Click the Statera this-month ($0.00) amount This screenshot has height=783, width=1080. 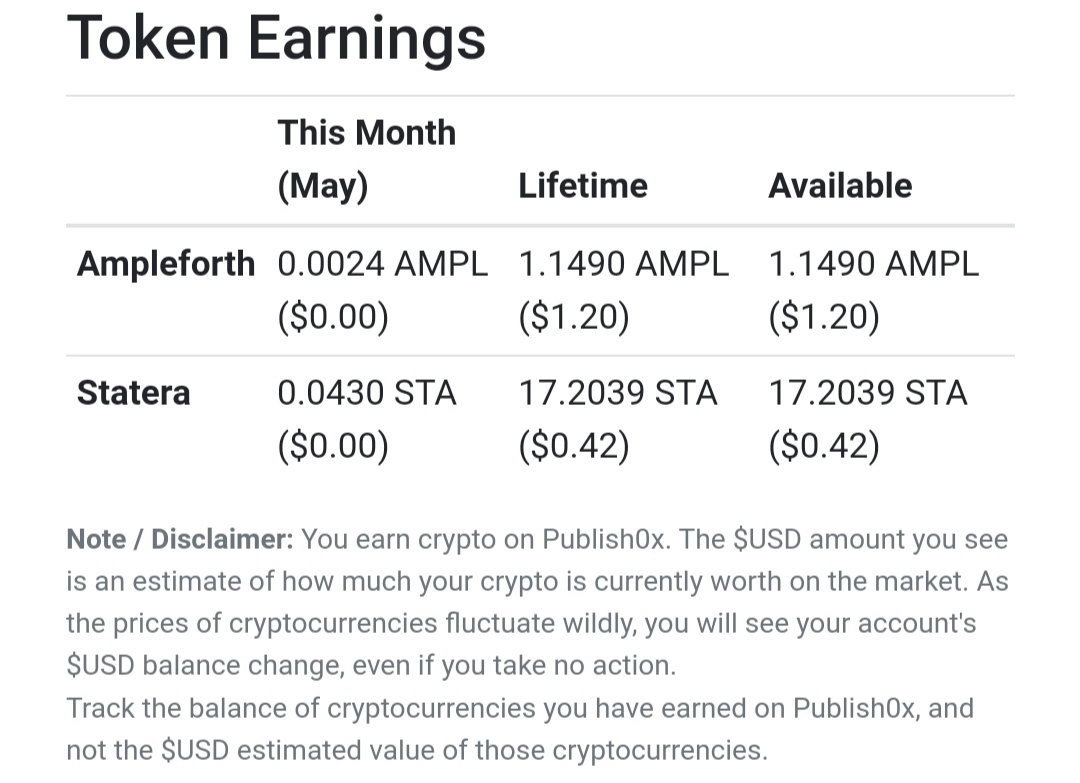pos(333,446)
